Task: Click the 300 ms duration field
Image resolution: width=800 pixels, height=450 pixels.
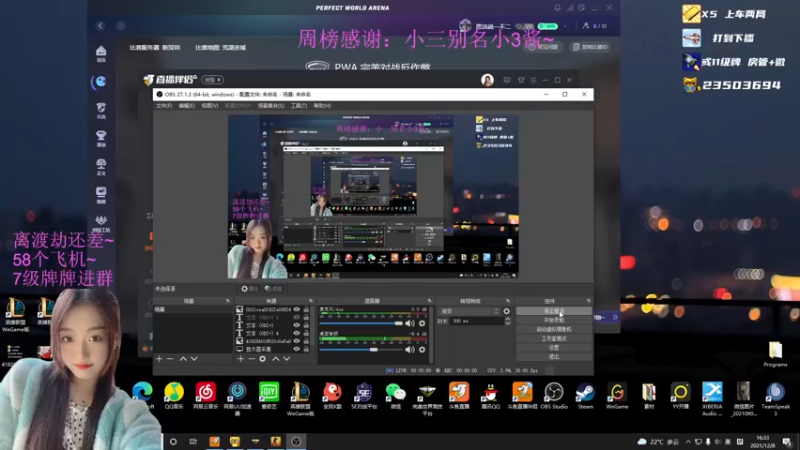Action: pyautogui.click(x=477, y=321)
